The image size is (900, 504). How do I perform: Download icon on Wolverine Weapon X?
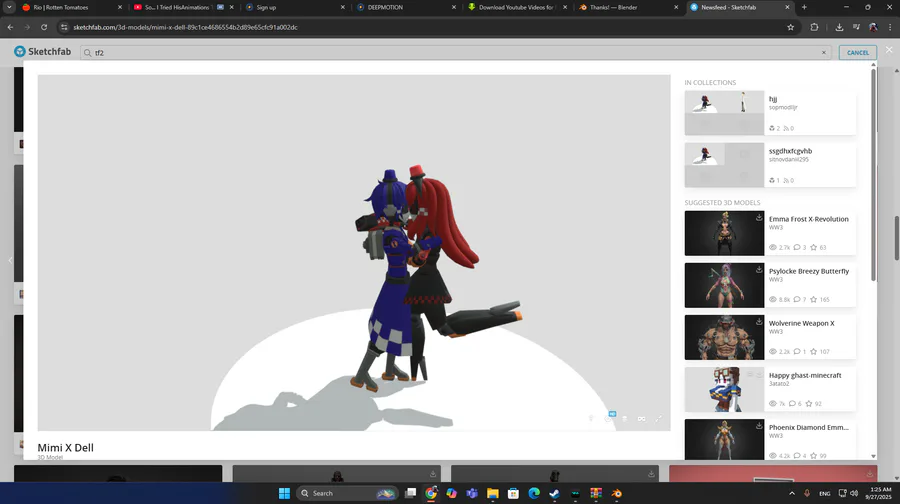759,321
